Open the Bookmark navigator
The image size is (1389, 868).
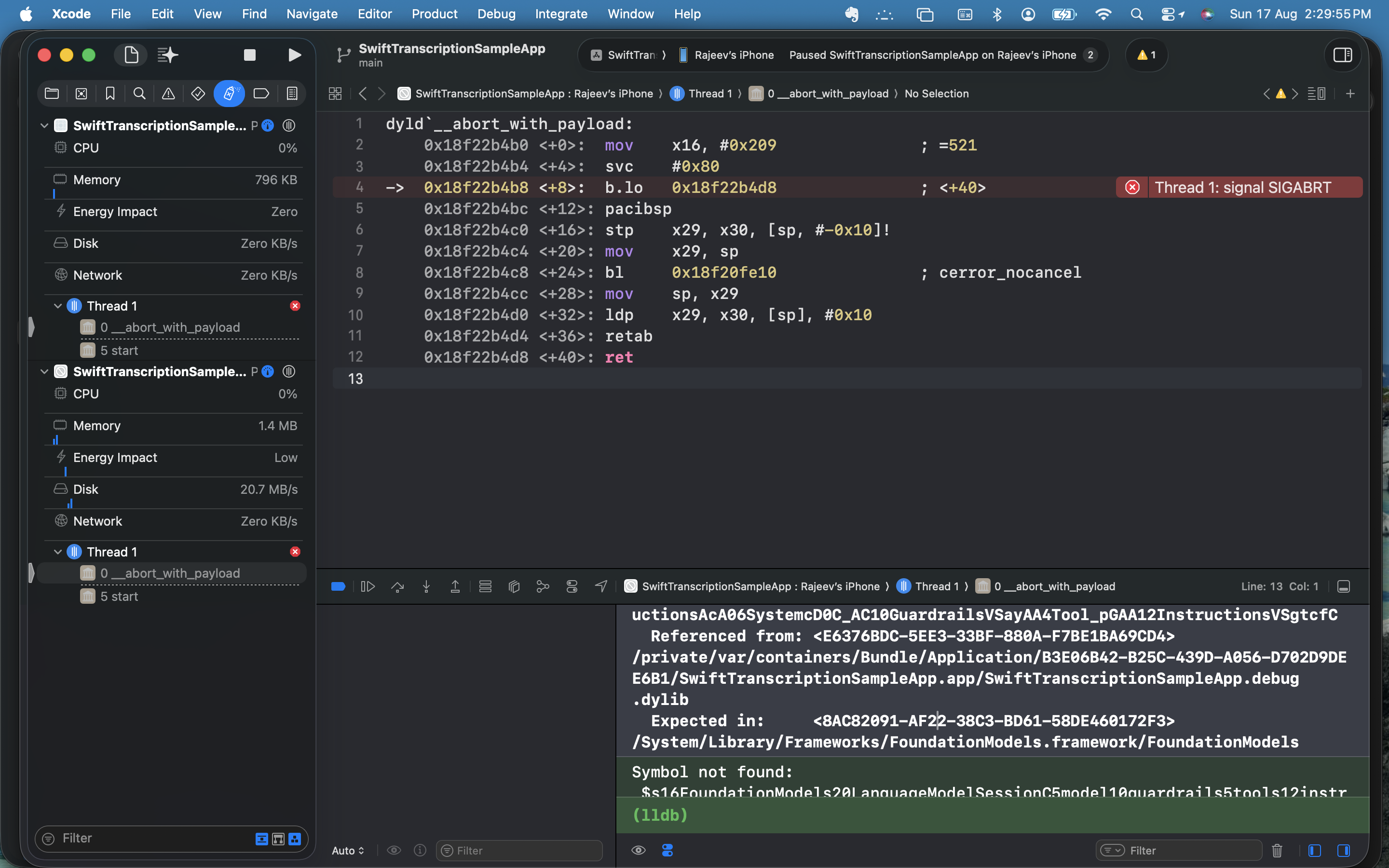(110, 94)
